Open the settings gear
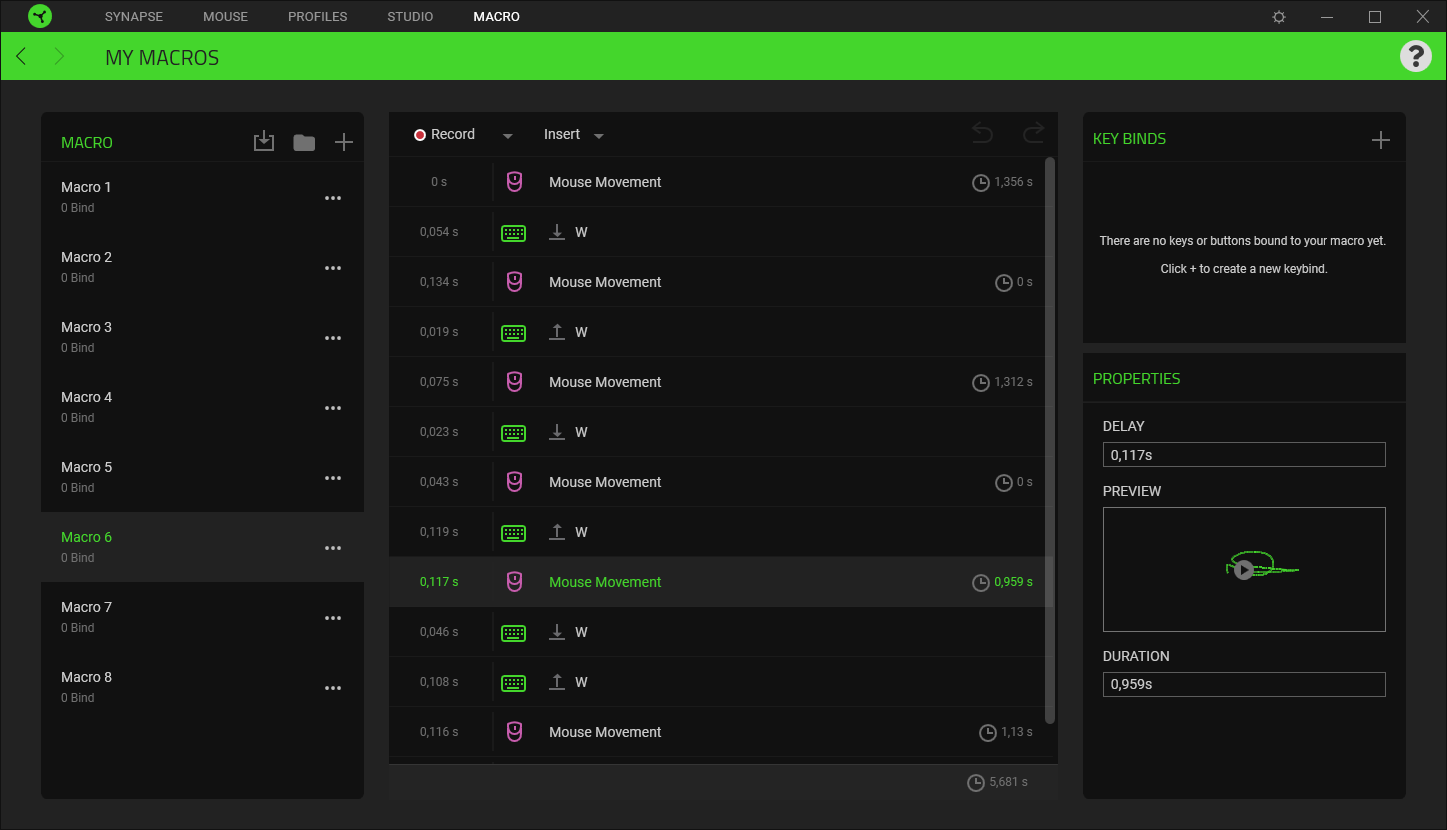The image size is (1447, 830). coord(1279,17)
